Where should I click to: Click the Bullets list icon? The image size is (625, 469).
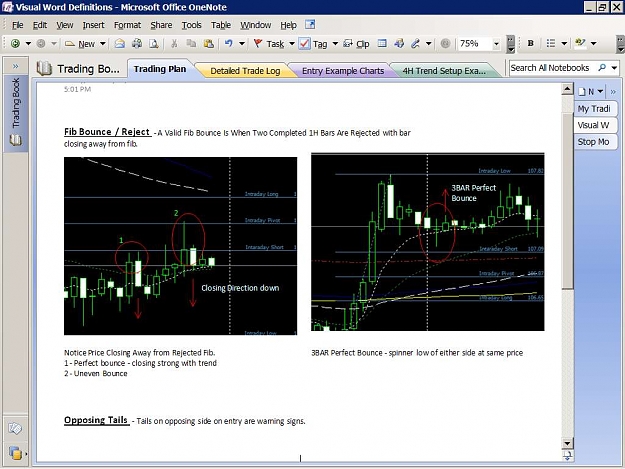[551, 43]
